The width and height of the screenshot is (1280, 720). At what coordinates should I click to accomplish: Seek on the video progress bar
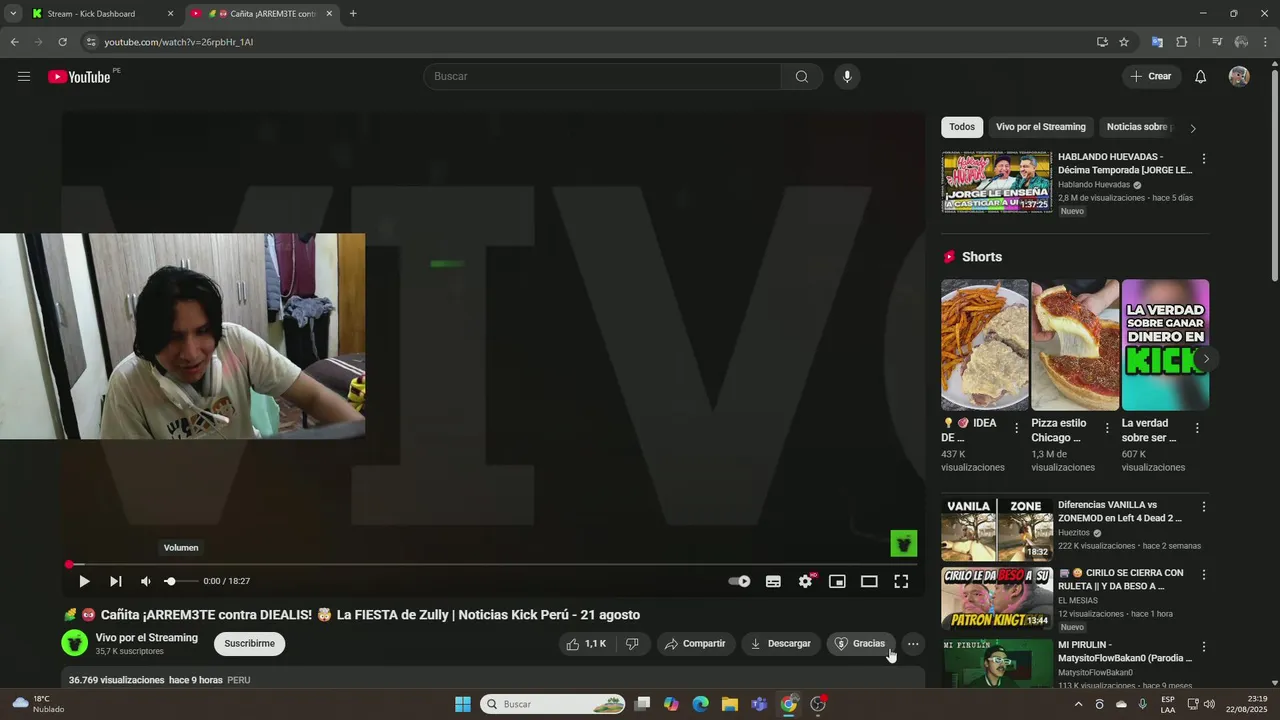click(493, 564)
